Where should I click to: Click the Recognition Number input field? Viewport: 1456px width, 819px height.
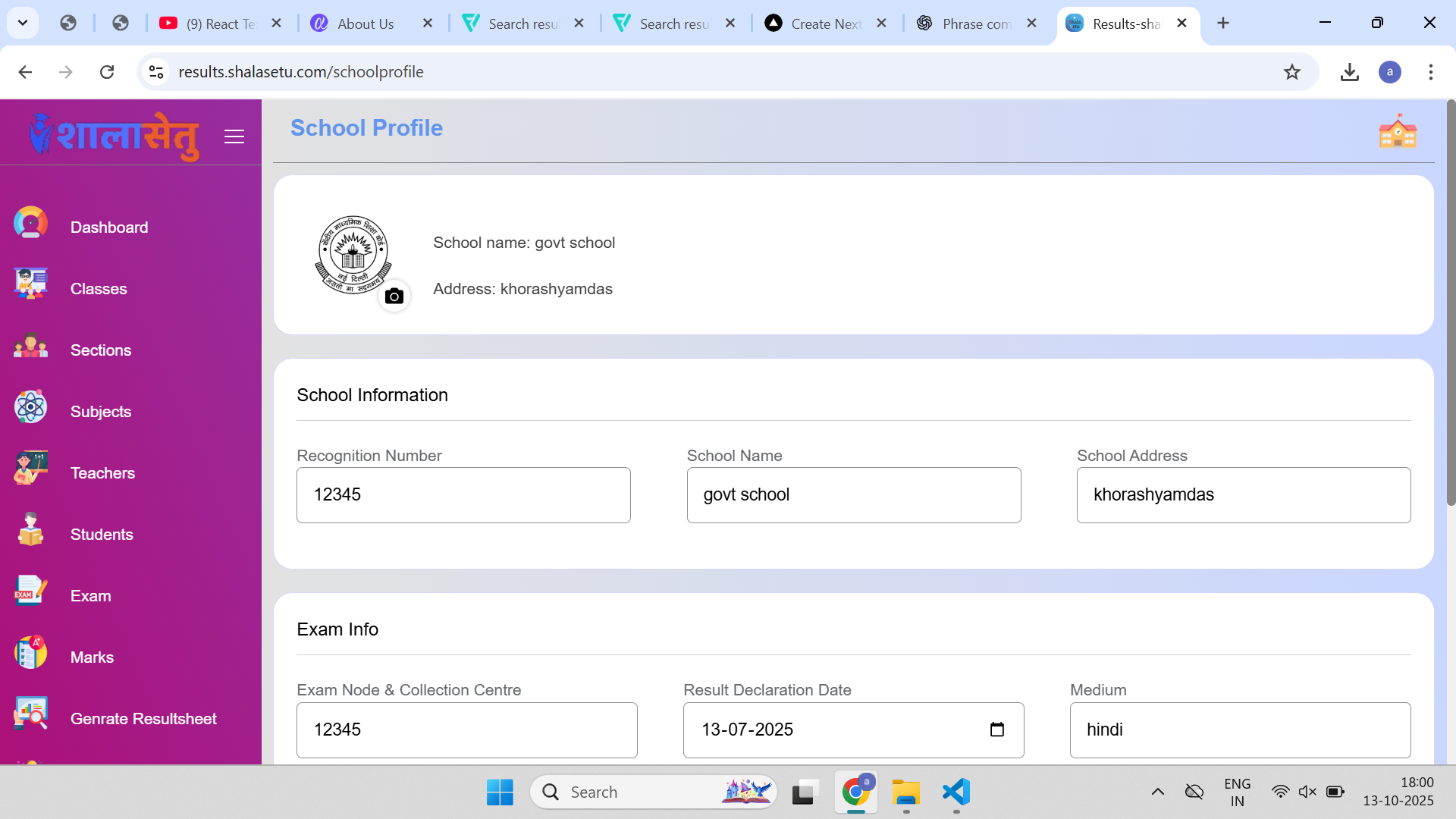(x=463, y=495)
